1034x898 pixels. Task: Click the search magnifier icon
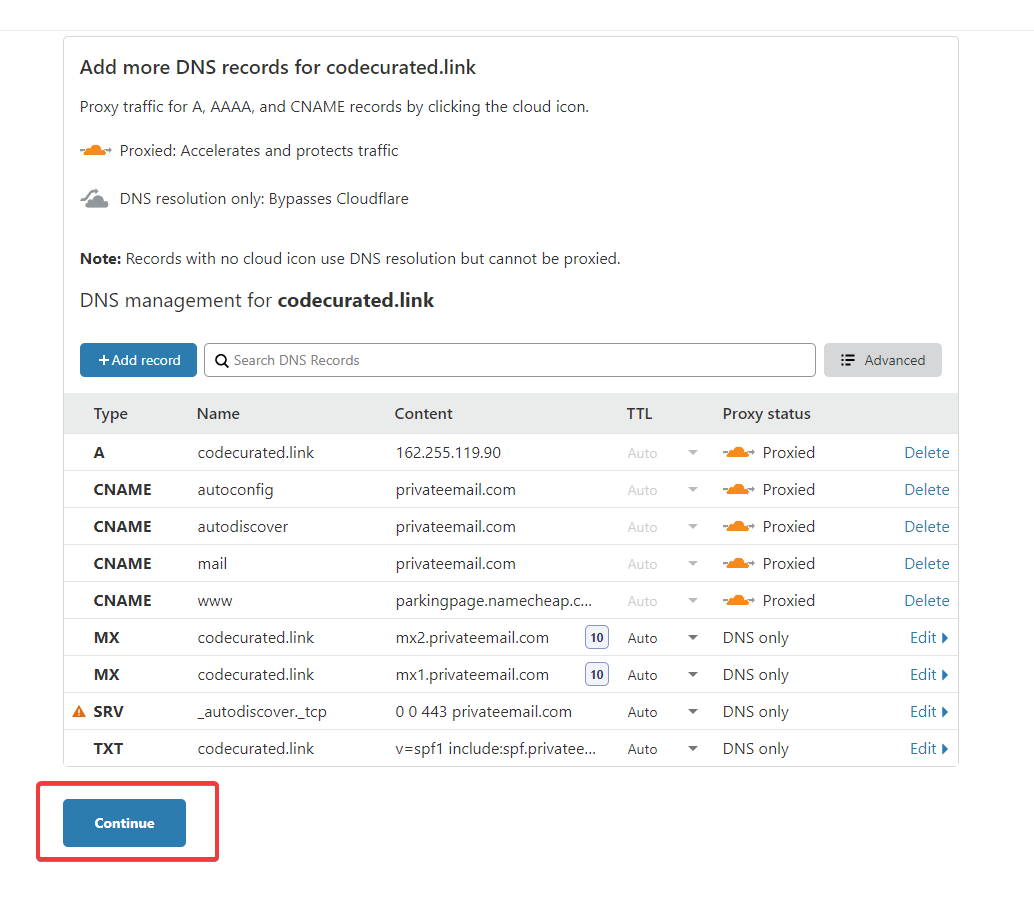pos(222,361)
